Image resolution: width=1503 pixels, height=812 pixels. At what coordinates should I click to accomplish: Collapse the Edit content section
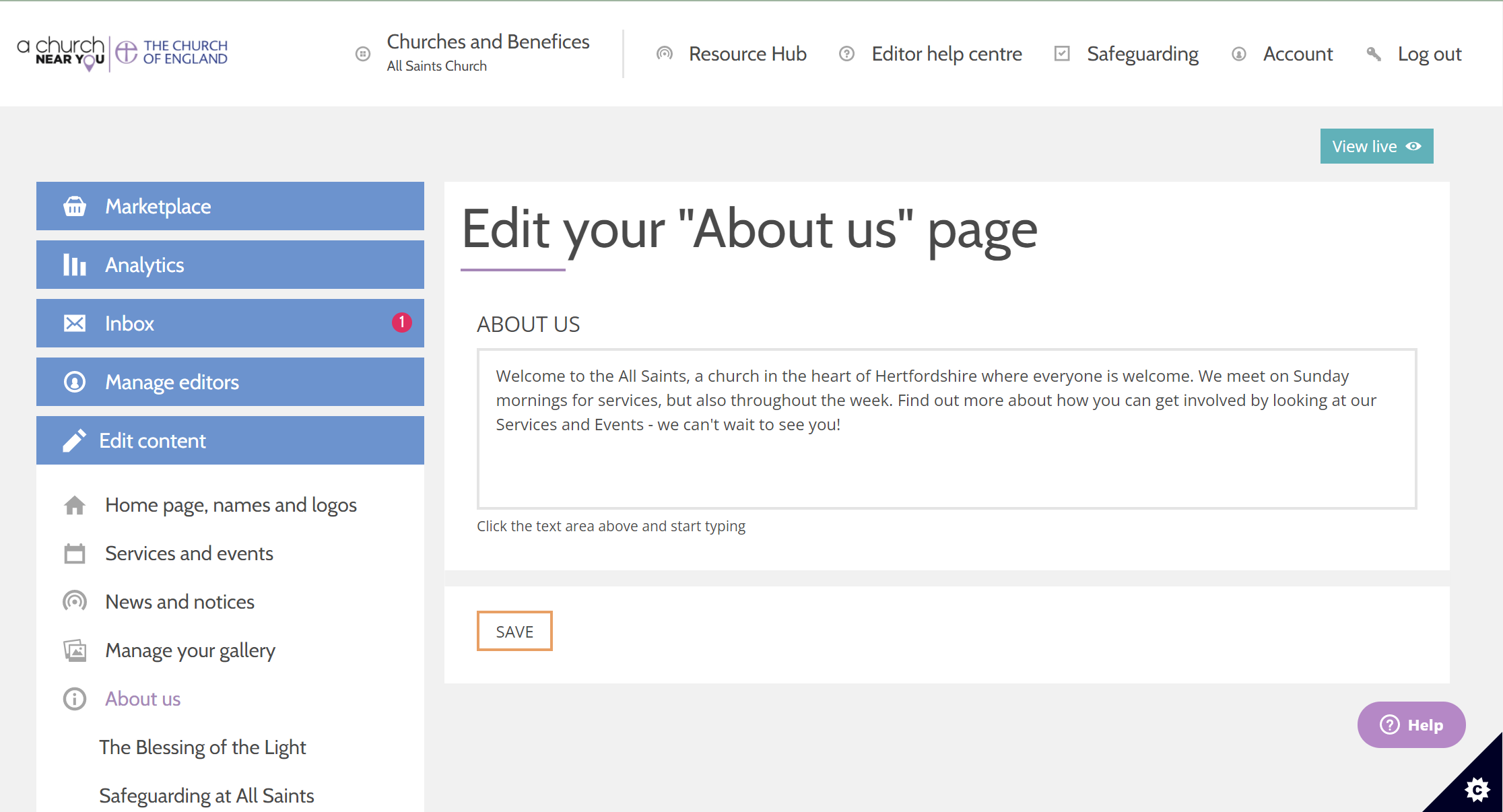(230, 440)
